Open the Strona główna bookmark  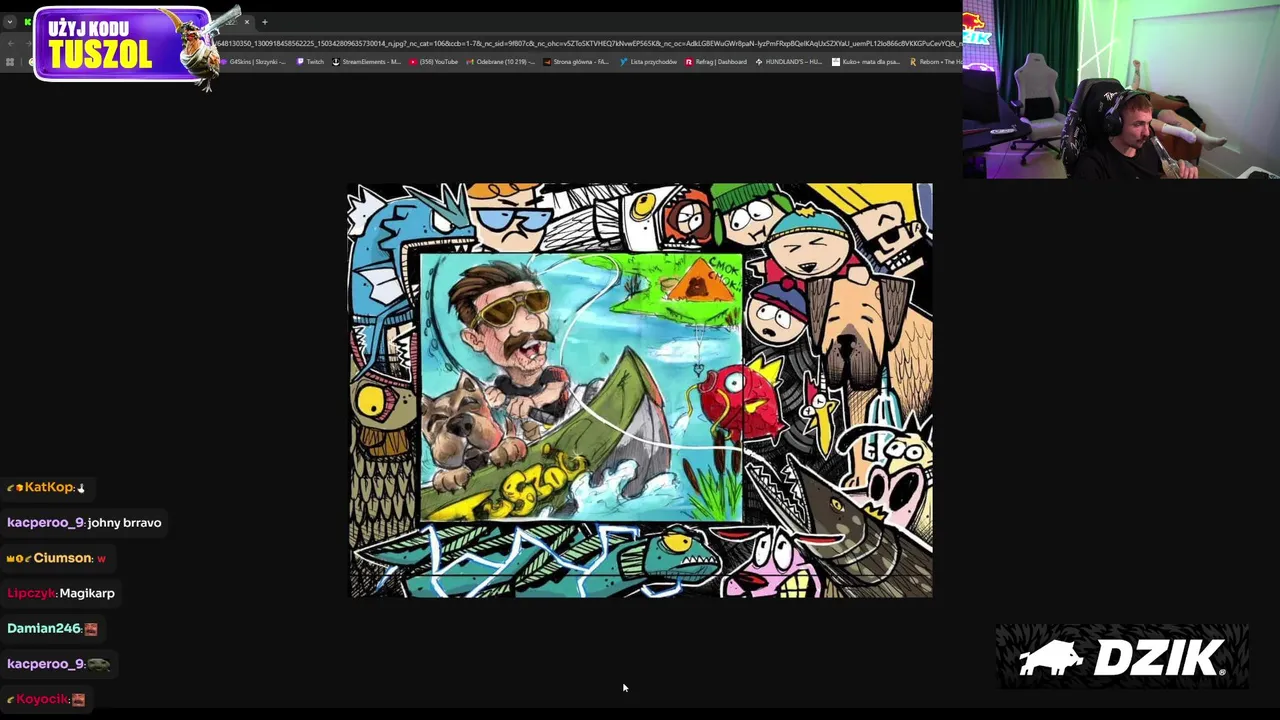tap(576, 62)
